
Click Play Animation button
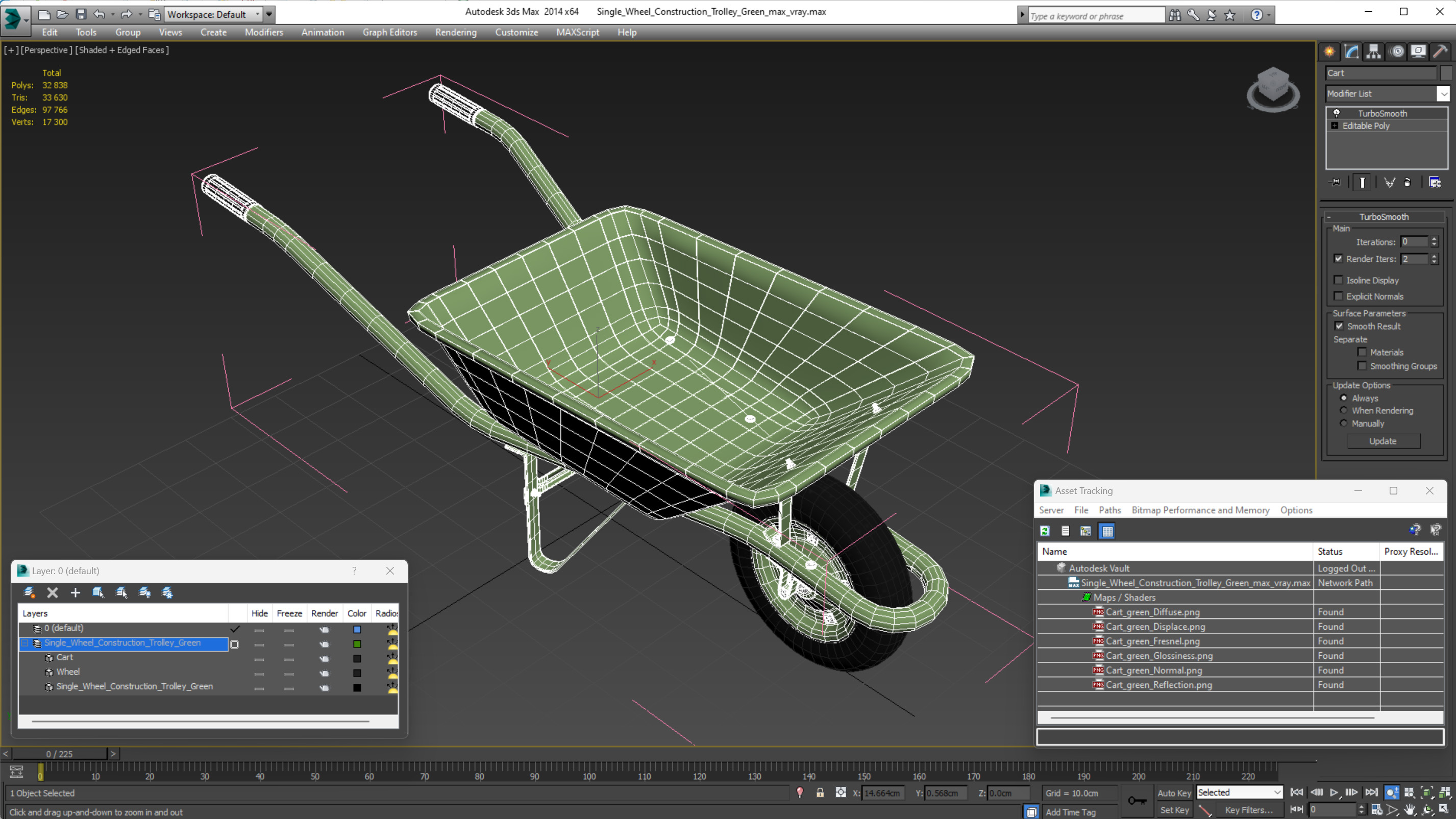(x=1334, y=792)
